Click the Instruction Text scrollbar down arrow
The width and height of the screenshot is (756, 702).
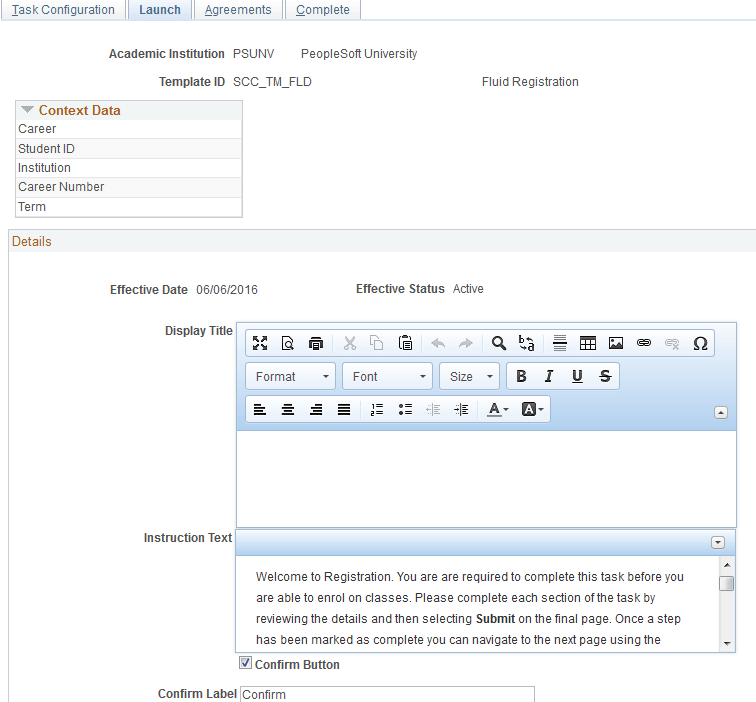tap(727, 644)
